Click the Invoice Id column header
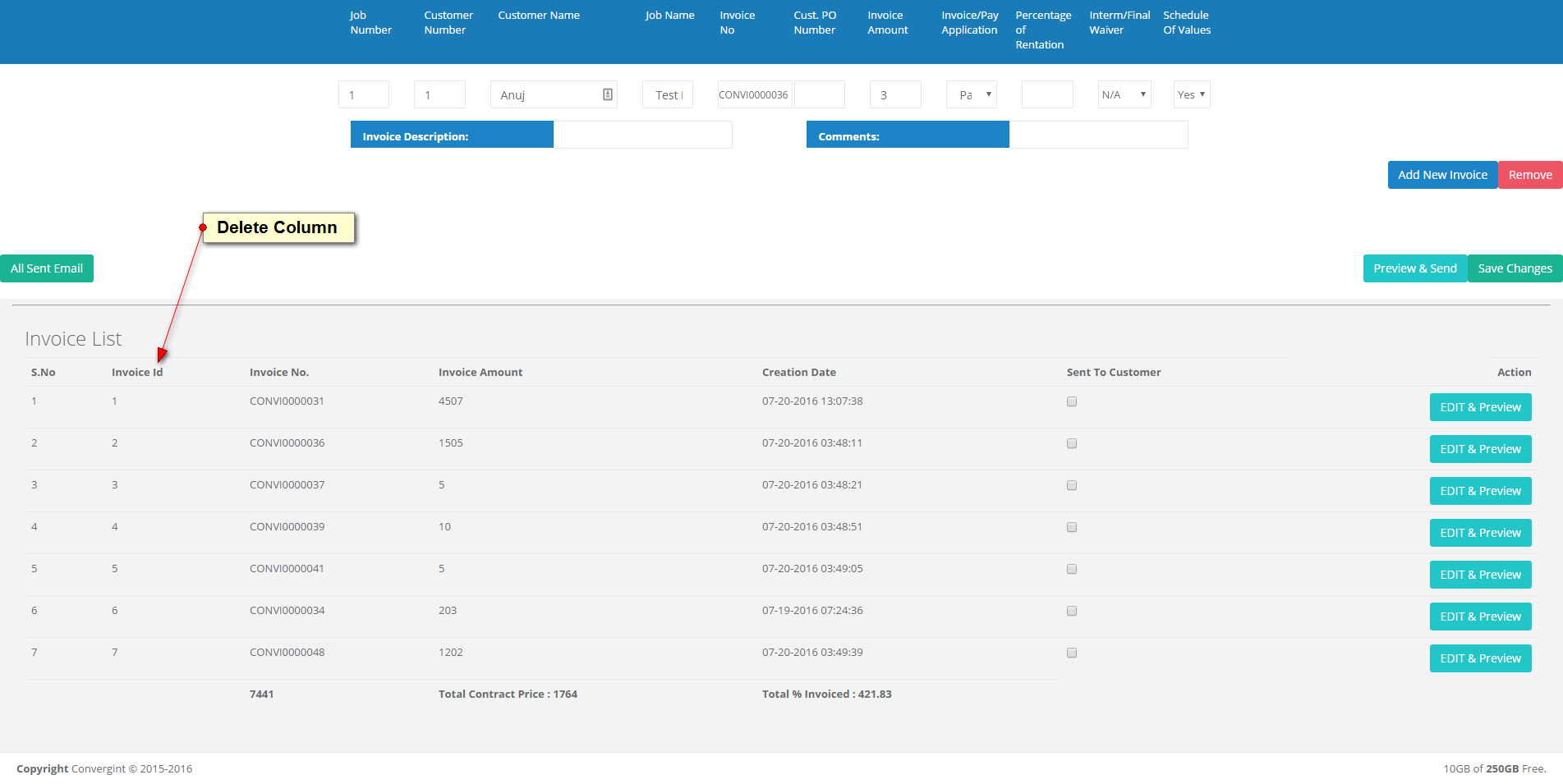The image size is (1563, 784). click(x=137, y=373)
